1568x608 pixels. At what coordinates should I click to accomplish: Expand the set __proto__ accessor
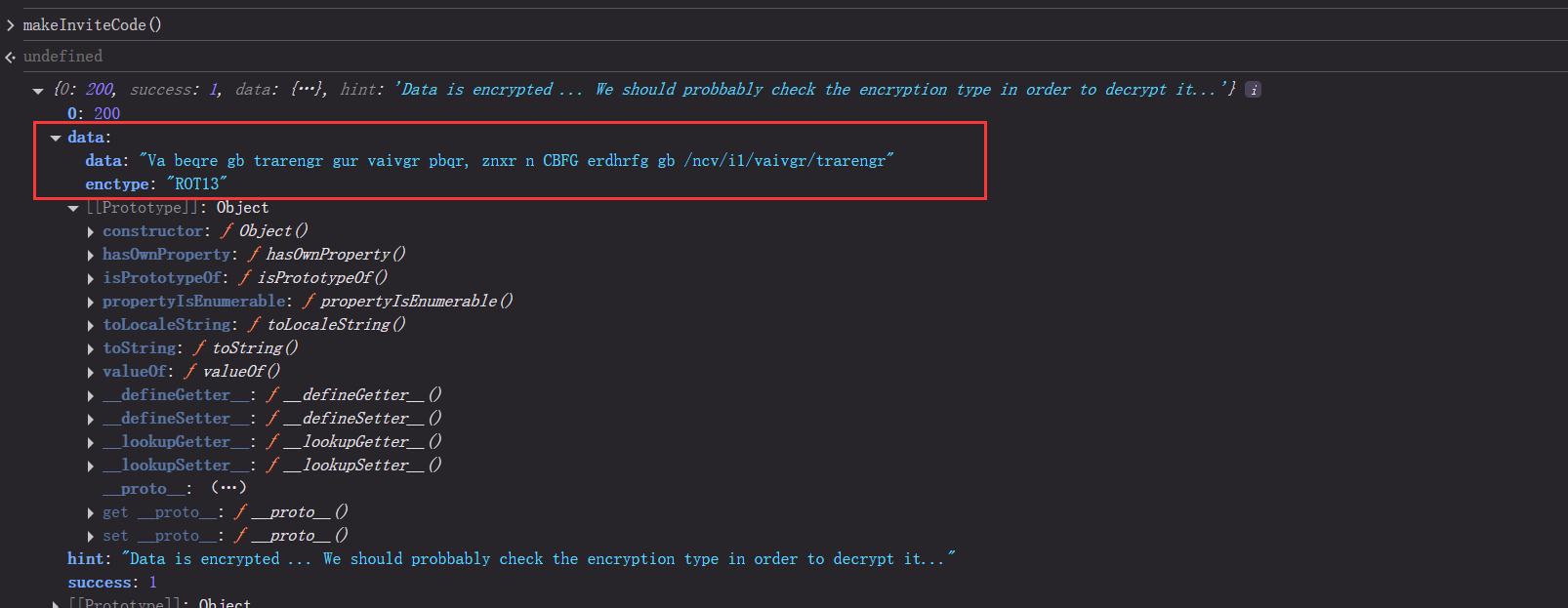click(91, 536)
